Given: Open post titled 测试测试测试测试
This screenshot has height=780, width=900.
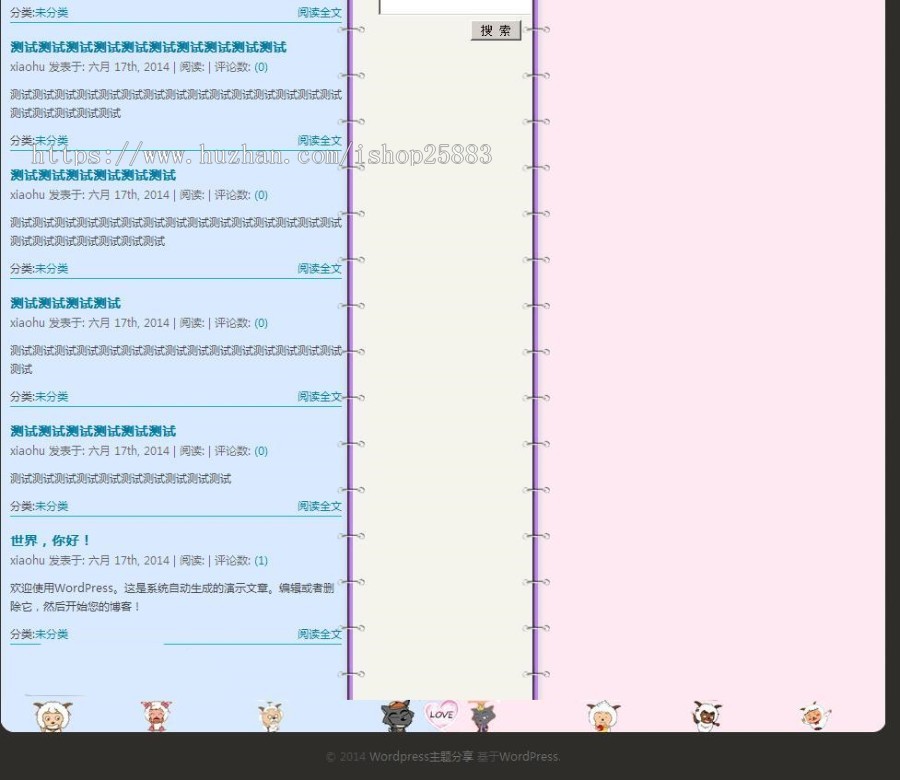Looking at the screenshot, I should (65, 303).
